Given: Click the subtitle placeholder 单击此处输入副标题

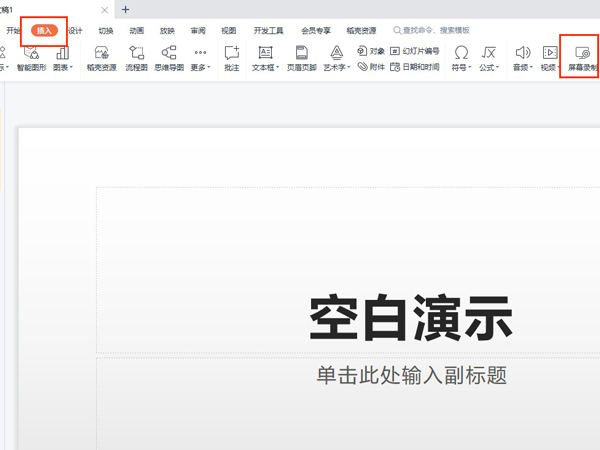Looking at the screenshot, I should [412, 375].
